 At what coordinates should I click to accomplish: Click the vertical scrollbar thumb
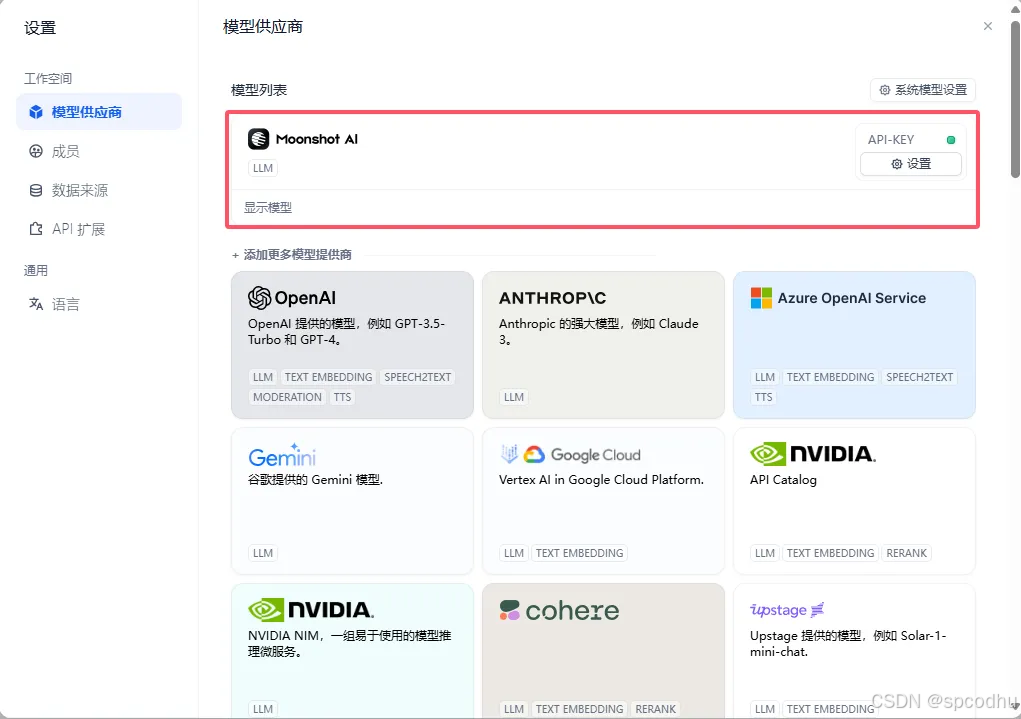[1015, 99]
